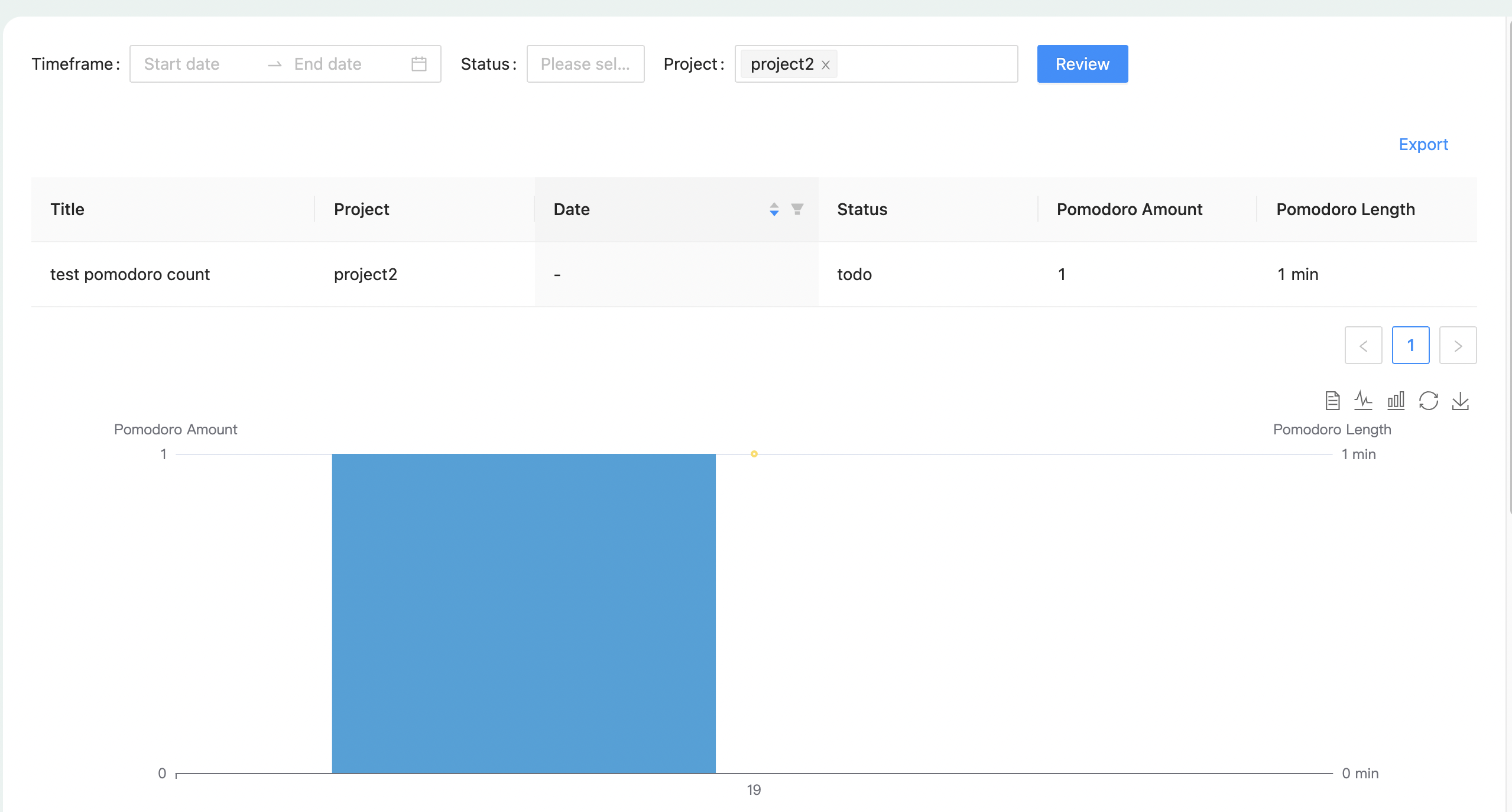Open calendar icon in Timeframe field
This screenshot has width=1512, height=812.
tap(418, 64)
